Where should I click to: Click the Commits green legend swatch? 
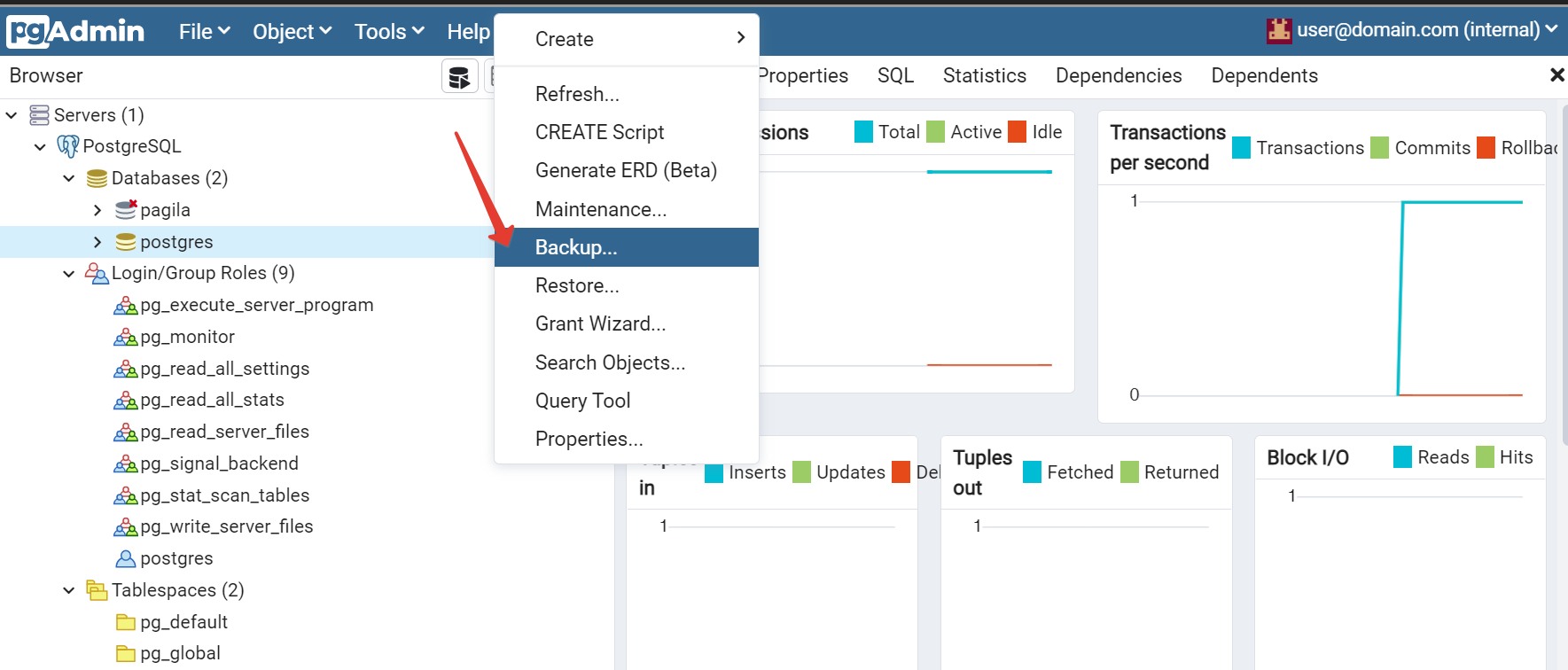tap(1379, 148)
